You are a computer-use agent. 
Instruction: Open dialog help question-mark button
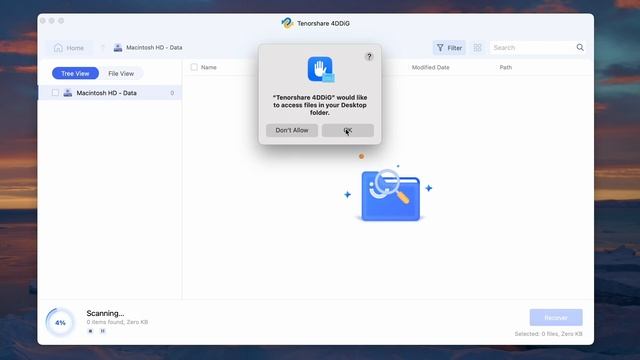coord(369,57)
